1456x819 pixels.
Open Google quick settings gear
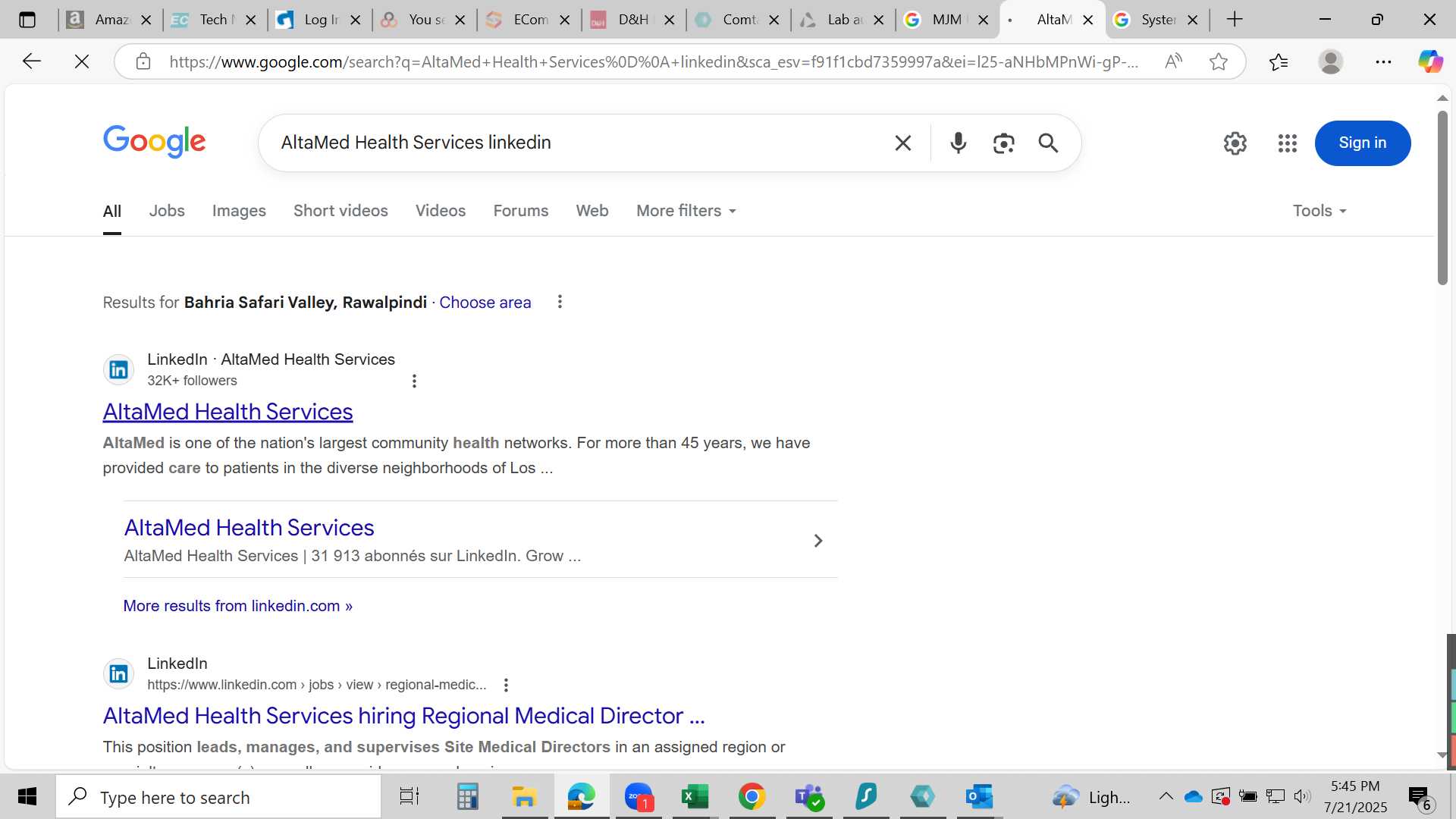pos(1235,143)
